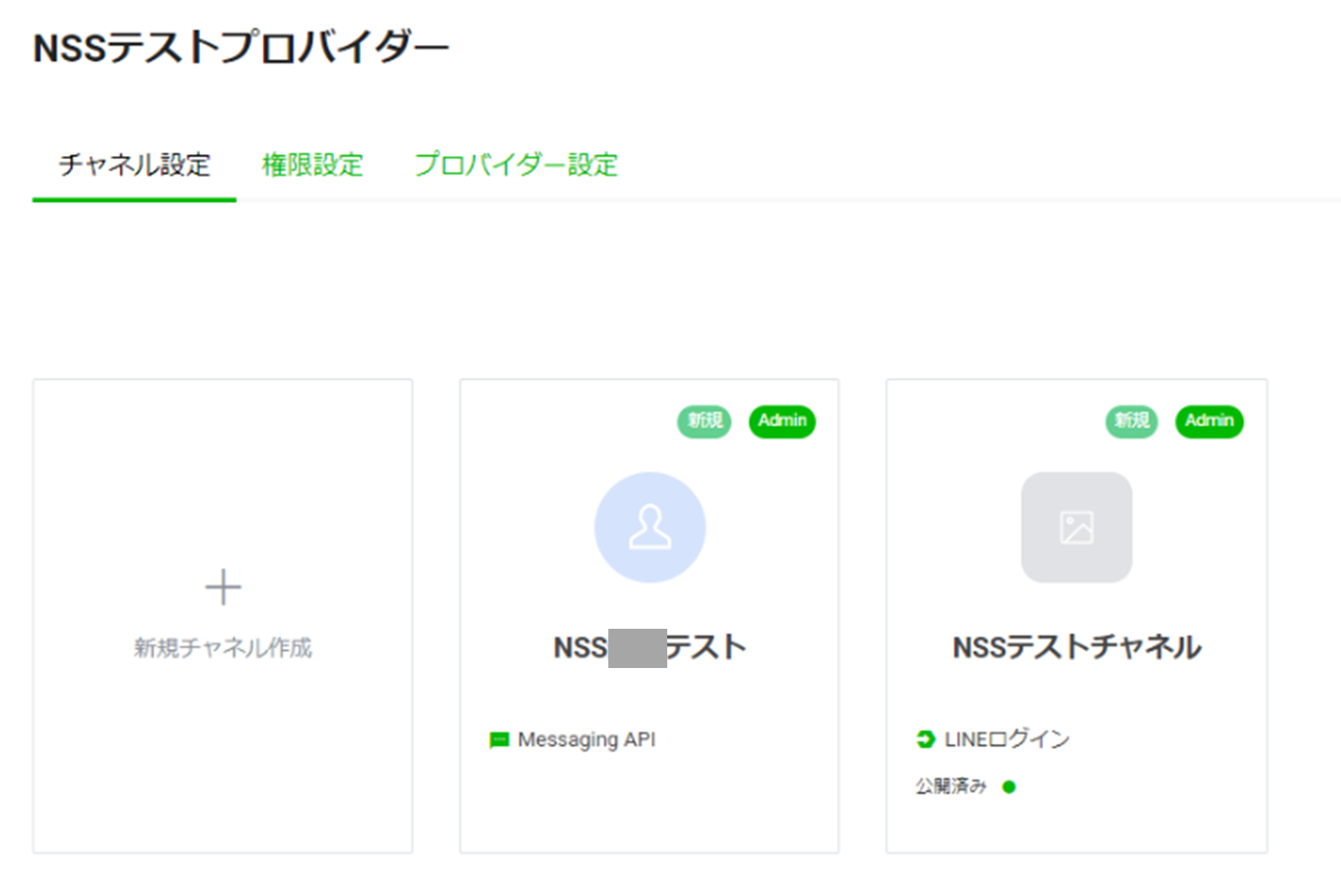Click the gray image placeholder icon
This screenshot has height=896, width=1341.
coord(1076,528)
